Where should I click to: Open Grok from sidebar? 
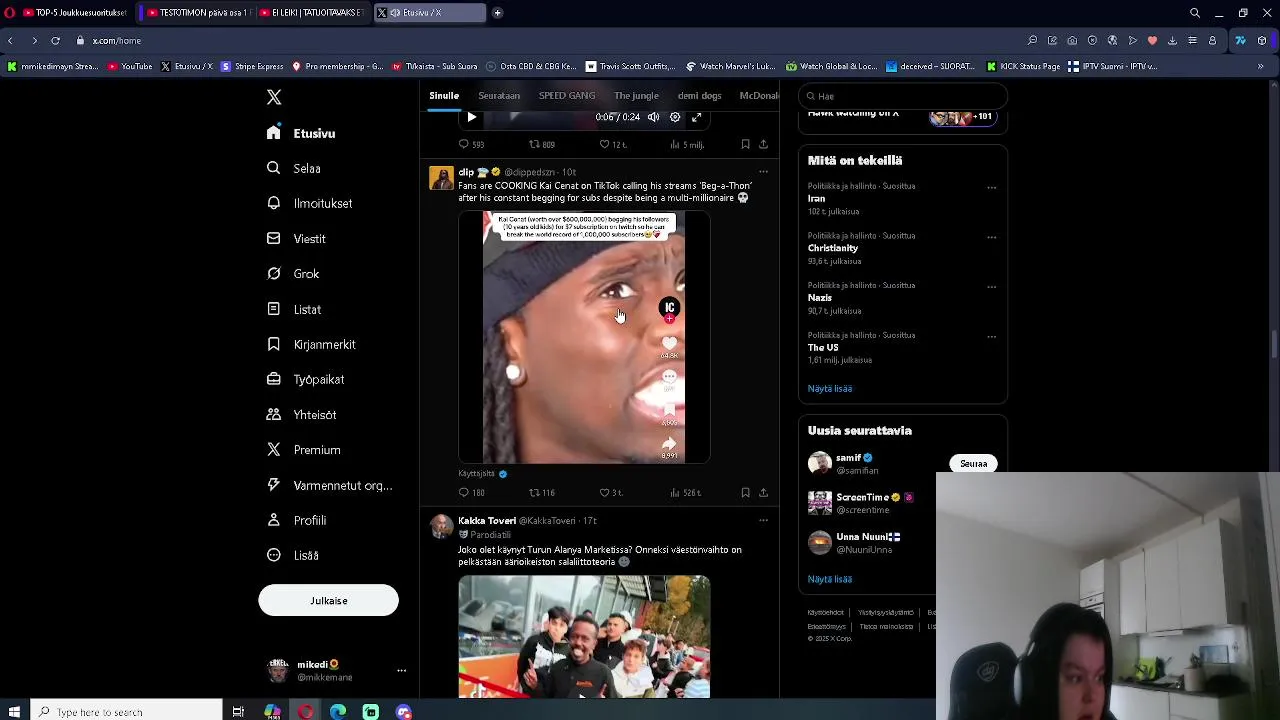[x=293, y=274]
